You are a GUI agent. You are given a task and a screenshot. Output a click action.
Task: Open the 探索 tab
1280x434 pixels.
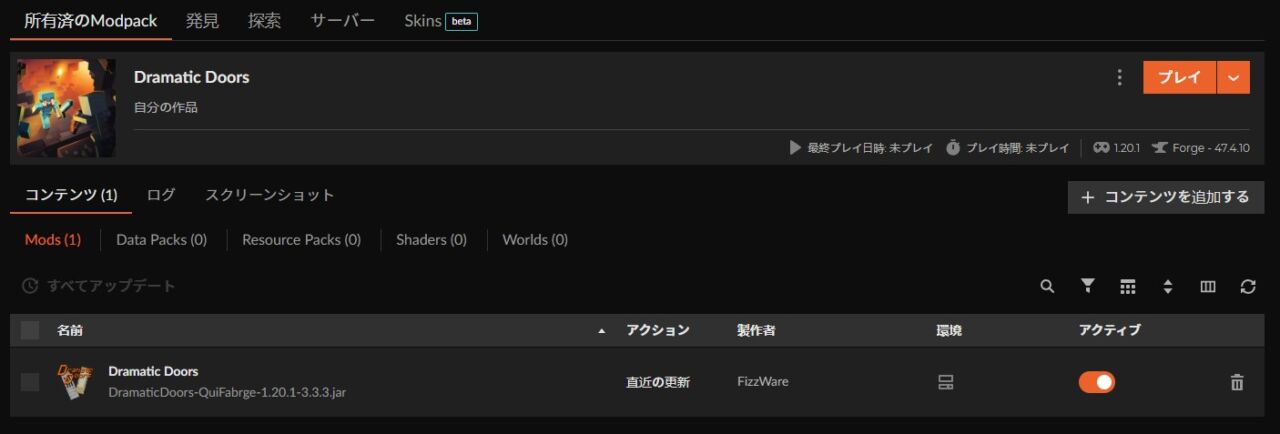[264, 20]
